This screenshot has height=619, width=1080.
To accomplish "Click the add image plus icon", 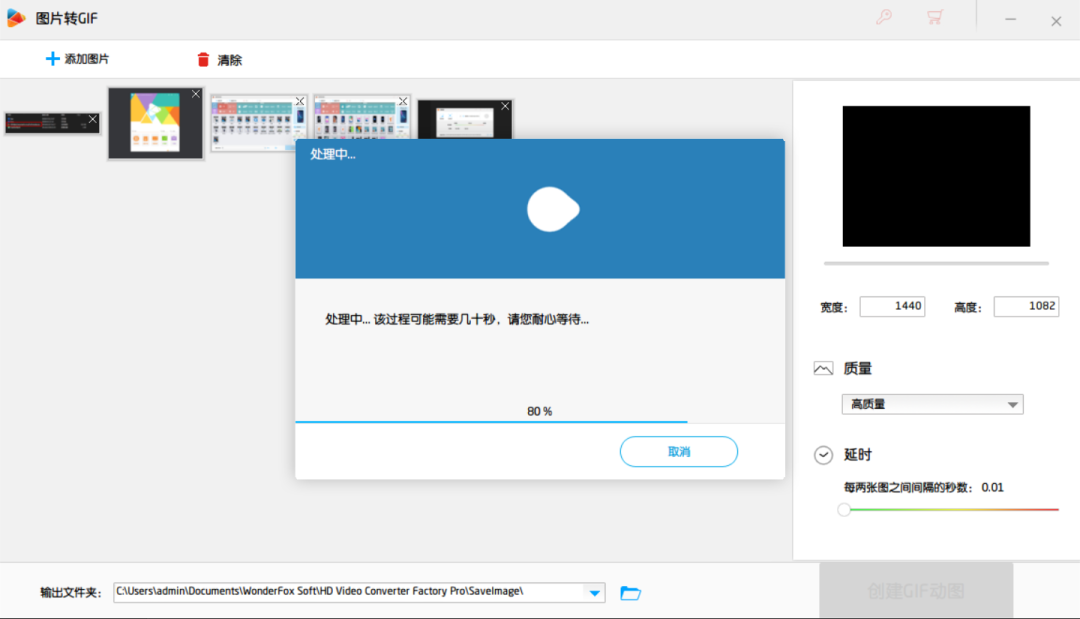I will click(52, 59).
